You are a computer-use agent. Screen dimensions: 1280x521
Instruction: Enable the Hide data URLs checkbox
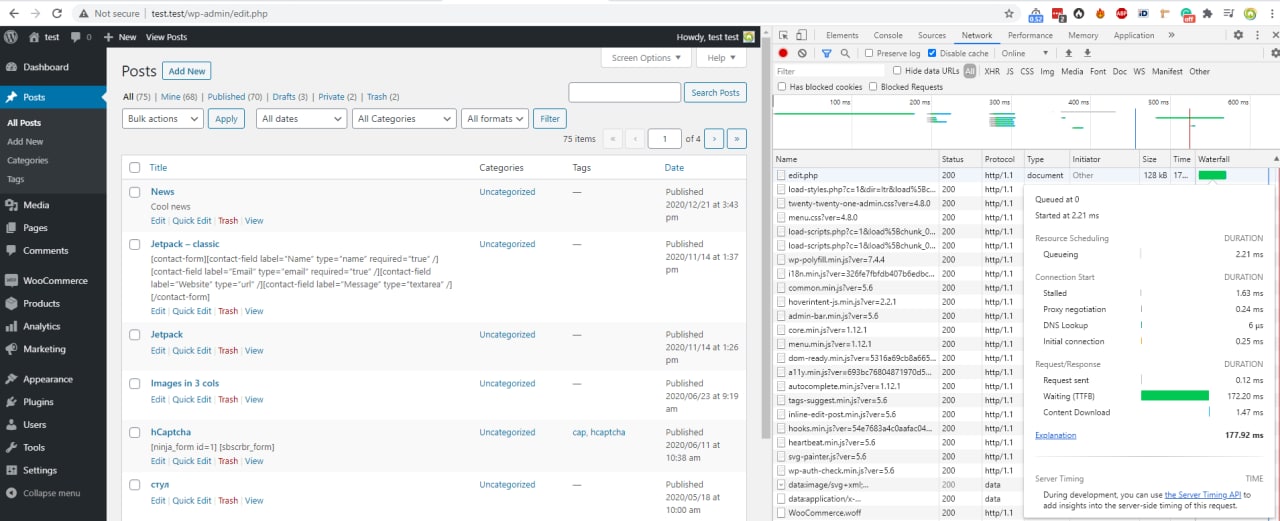tap(897, 71)
